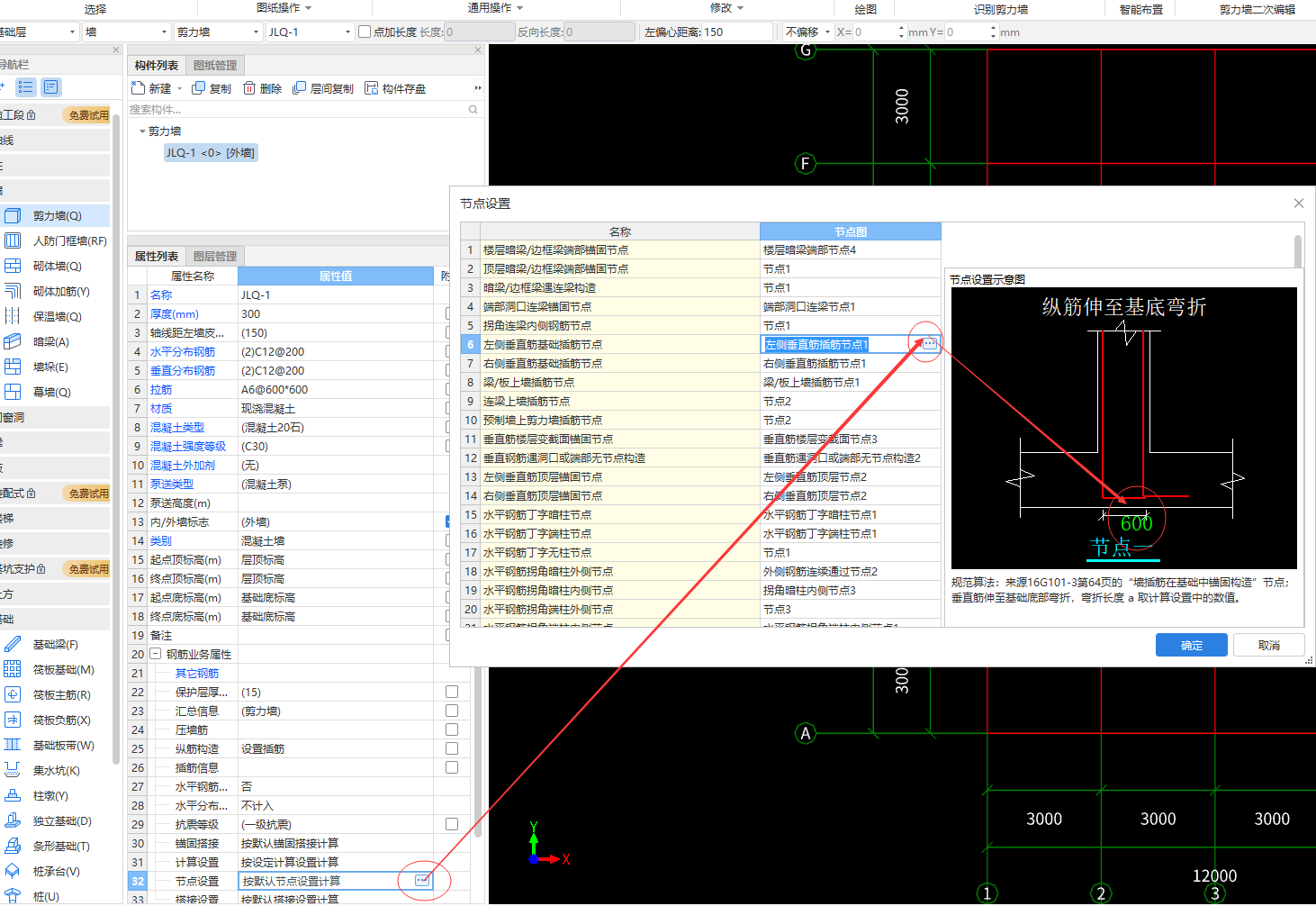Open the 其它钢筋 link in row 21
Viewport: 1316px width, 906px height.
[197, 673]
